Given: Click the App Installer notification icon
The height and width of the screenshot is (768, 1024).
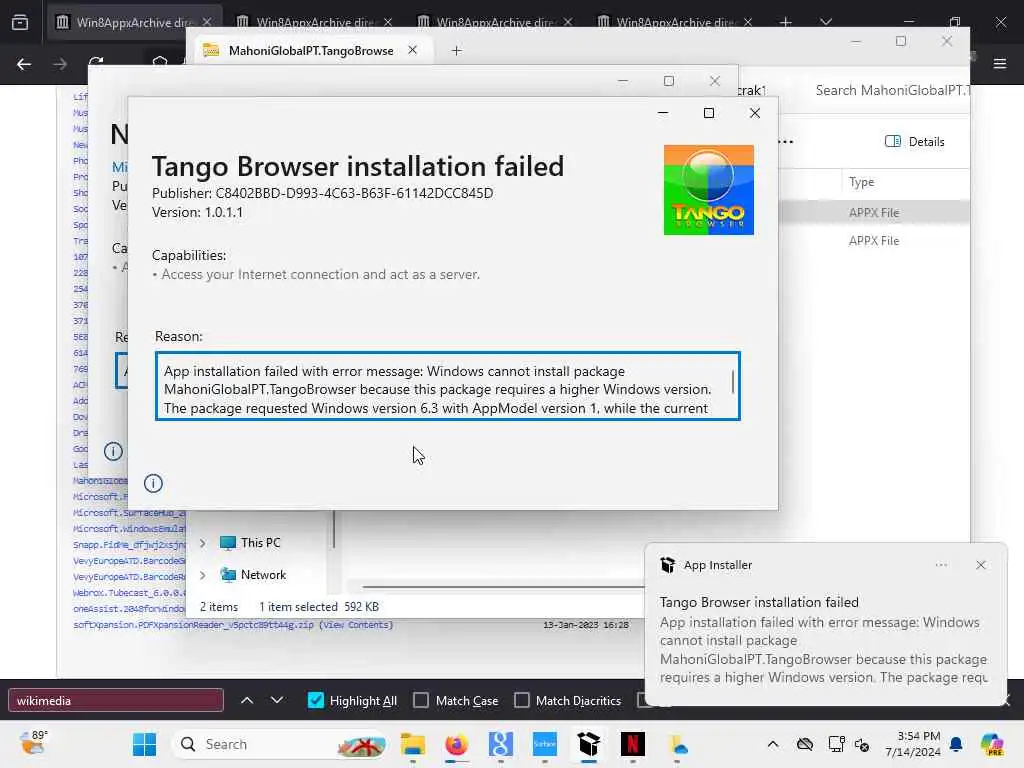Looking at the screenshot, I should point(667,565).
